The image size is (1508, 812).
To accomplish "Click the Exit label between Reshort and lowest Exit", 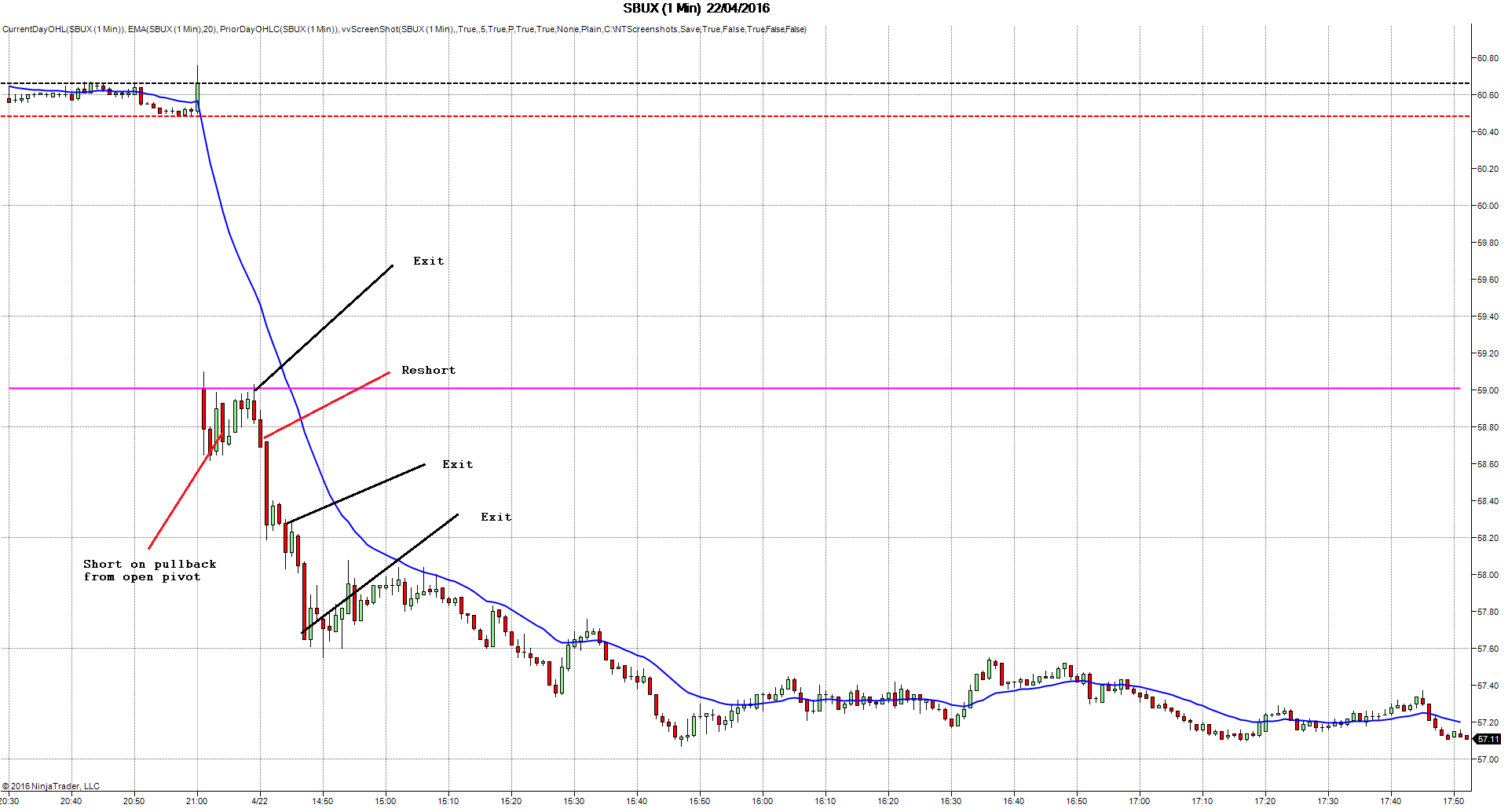I will click(x=458, y=464).
